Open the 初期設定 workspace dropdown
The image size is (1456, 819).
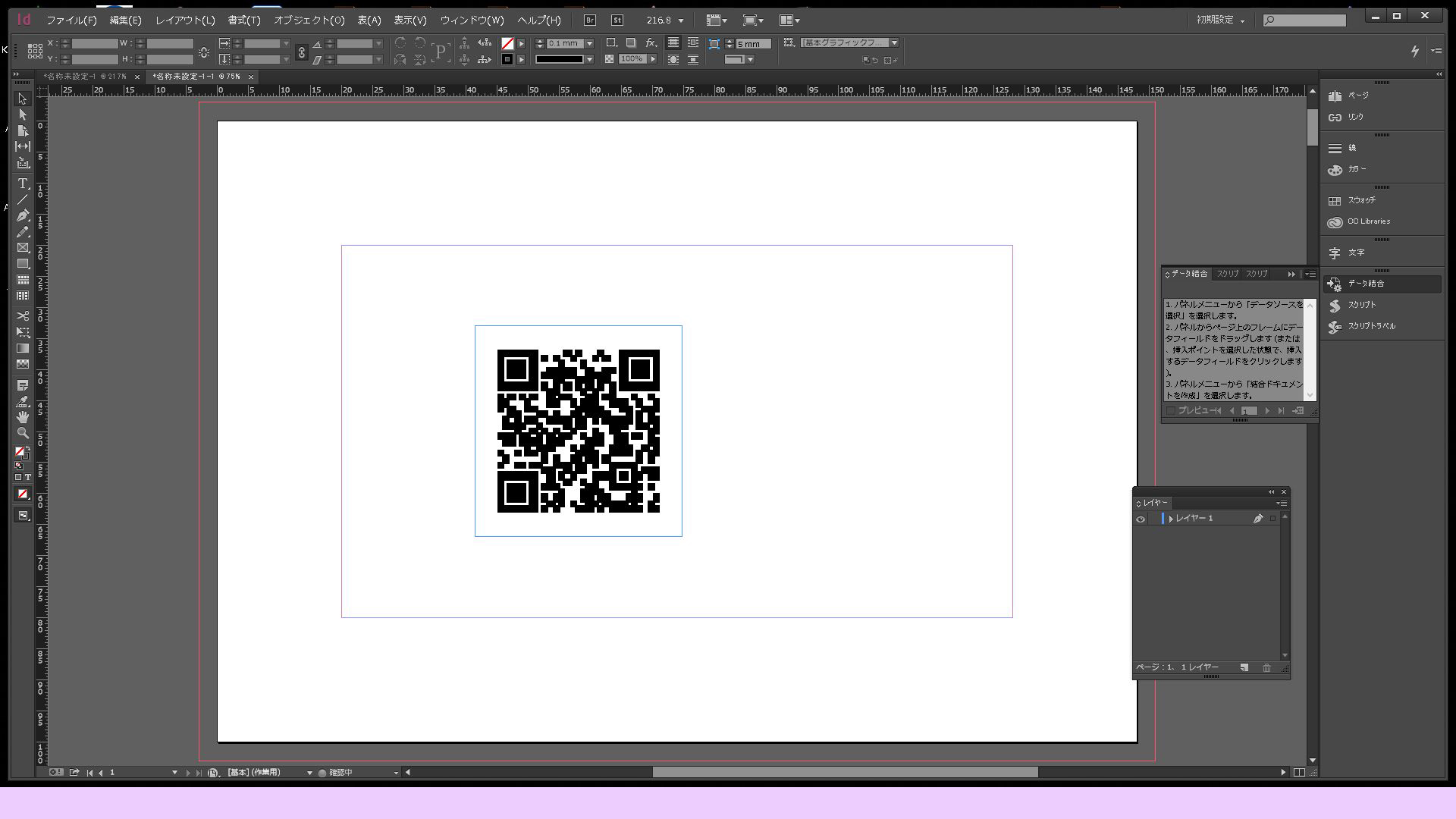pyautogui.click(x=1221, y=20)
